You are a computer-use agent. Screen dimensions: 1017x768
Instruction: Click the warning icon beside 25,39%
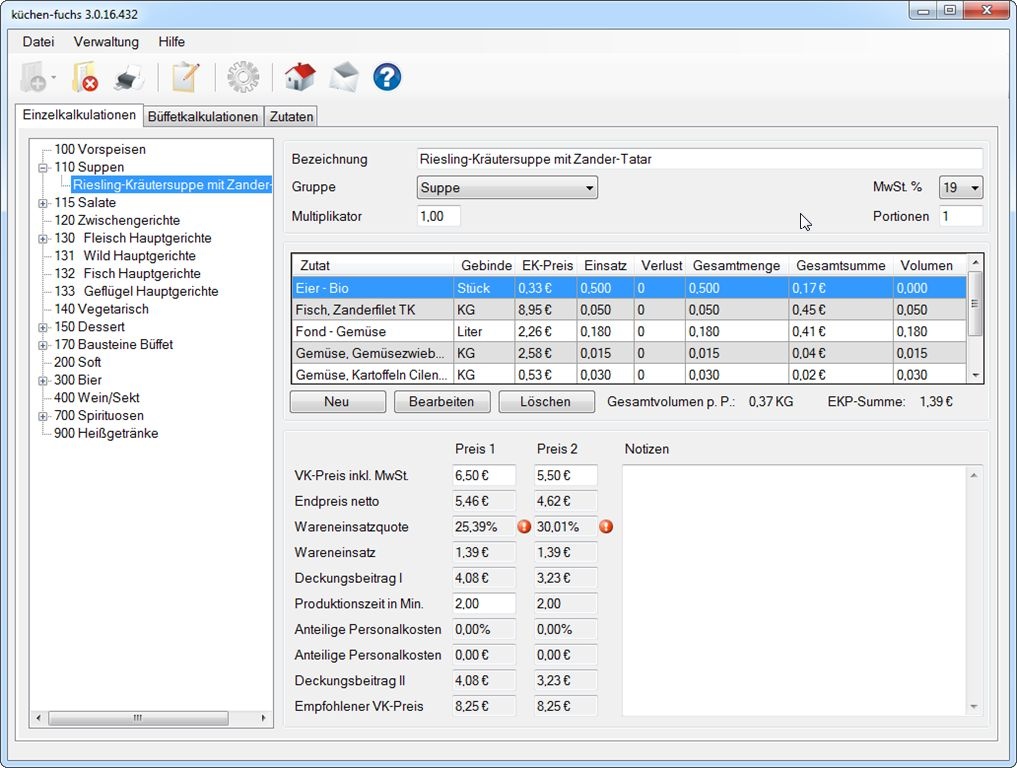tap(524, 527)
